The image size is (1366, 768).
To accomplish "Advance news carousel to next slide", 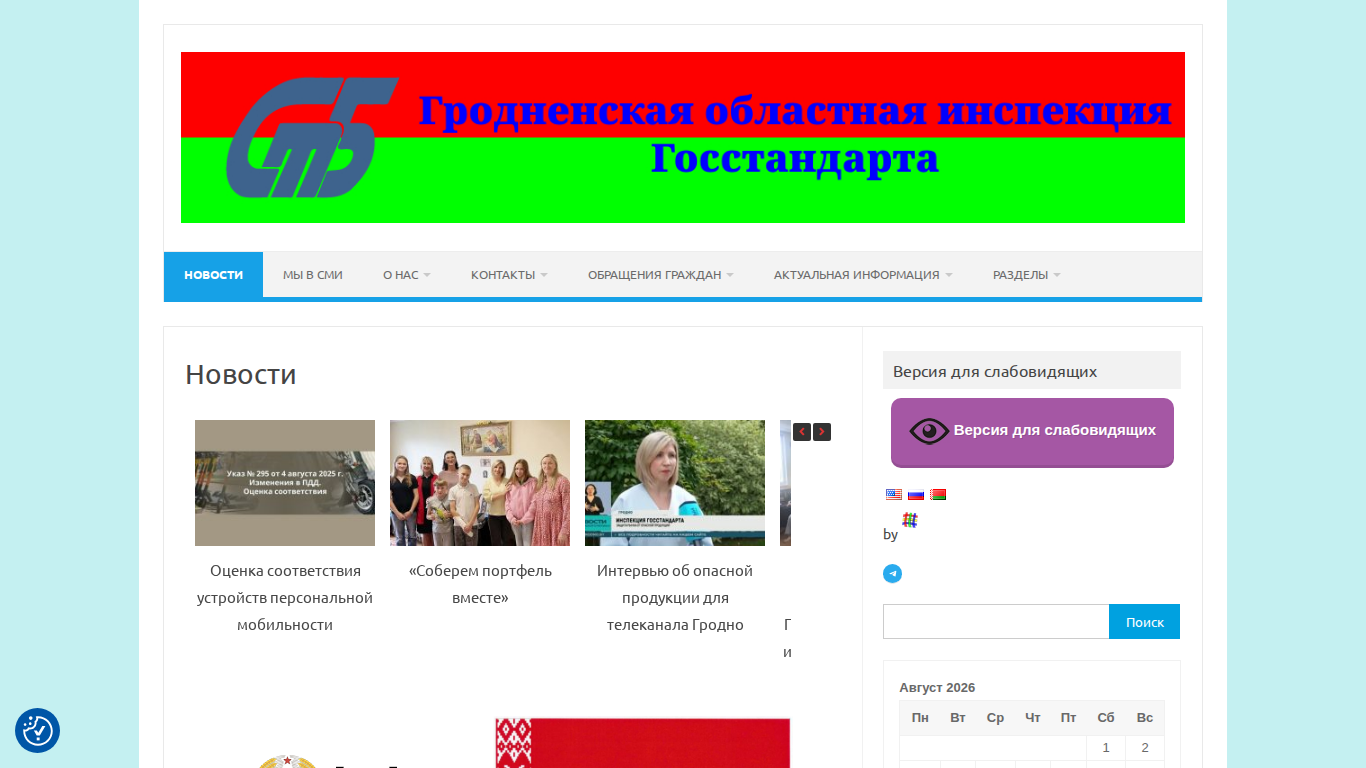I will (x=822, y=432).
